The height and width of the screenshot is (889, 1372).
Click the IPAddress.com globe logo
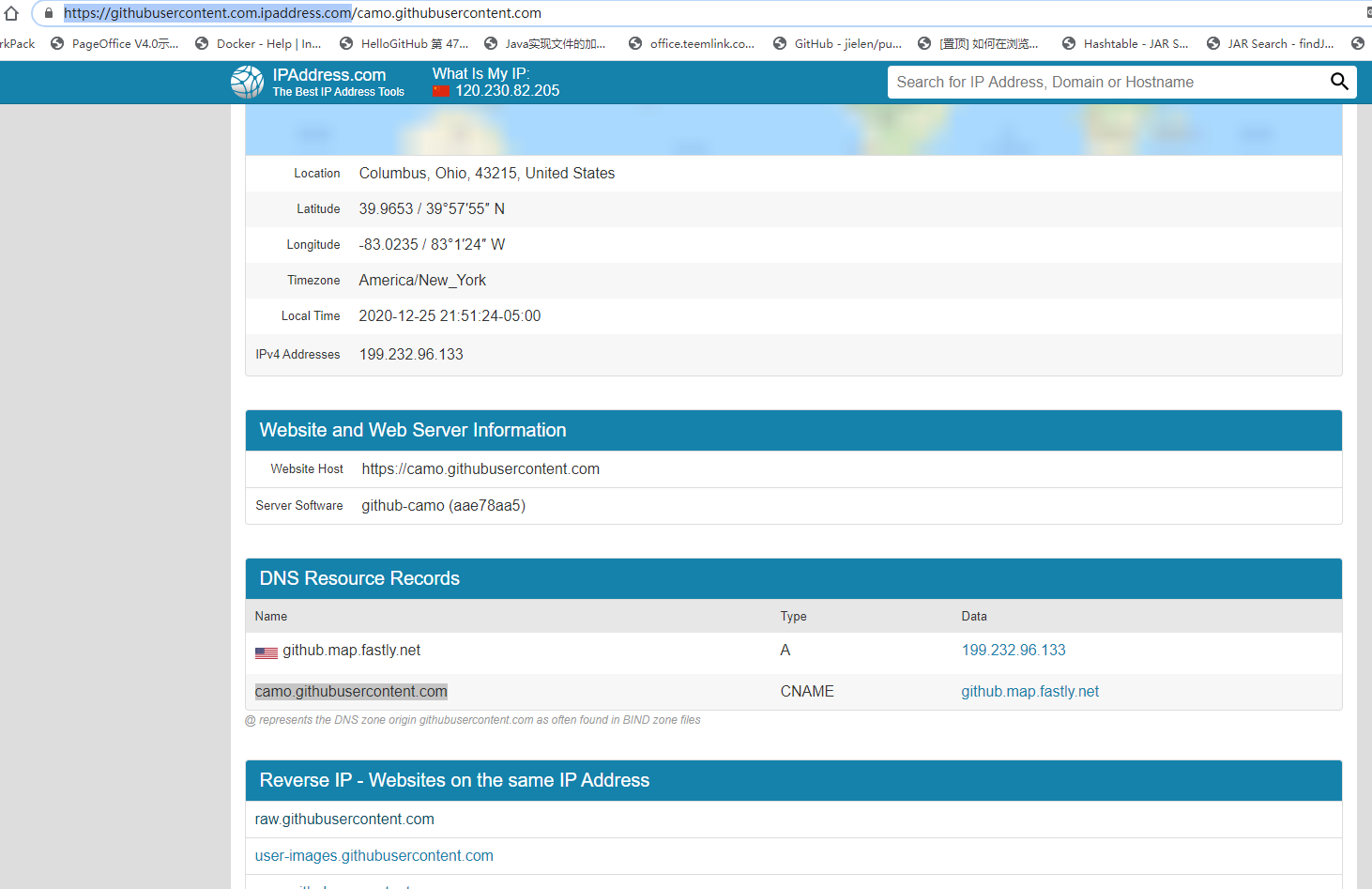248,83
